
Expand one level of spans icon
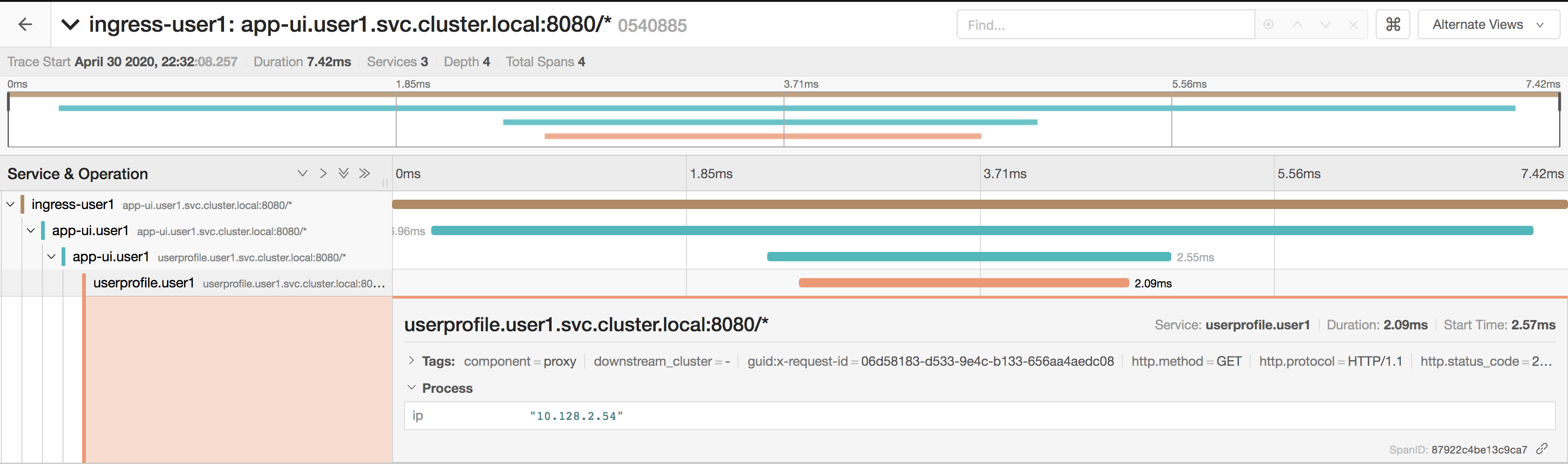[302, 174]
